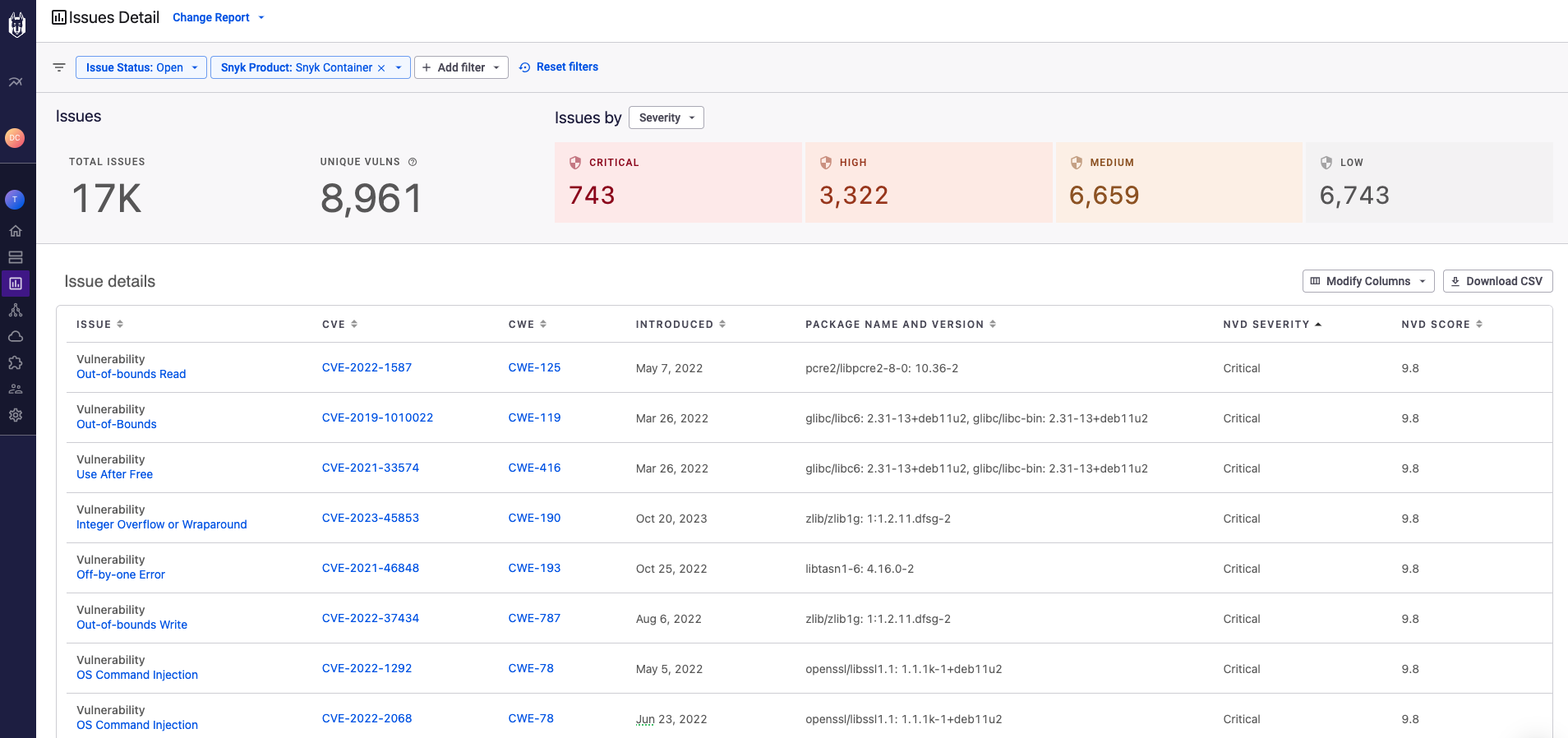Open the cloud section in sidebar
1568x738 pixels.
(16, 336)
